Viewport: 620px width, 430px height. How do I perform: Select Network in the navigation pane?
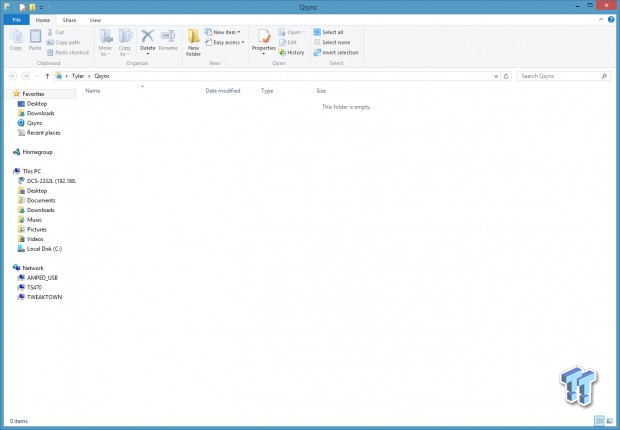(33, 268)
